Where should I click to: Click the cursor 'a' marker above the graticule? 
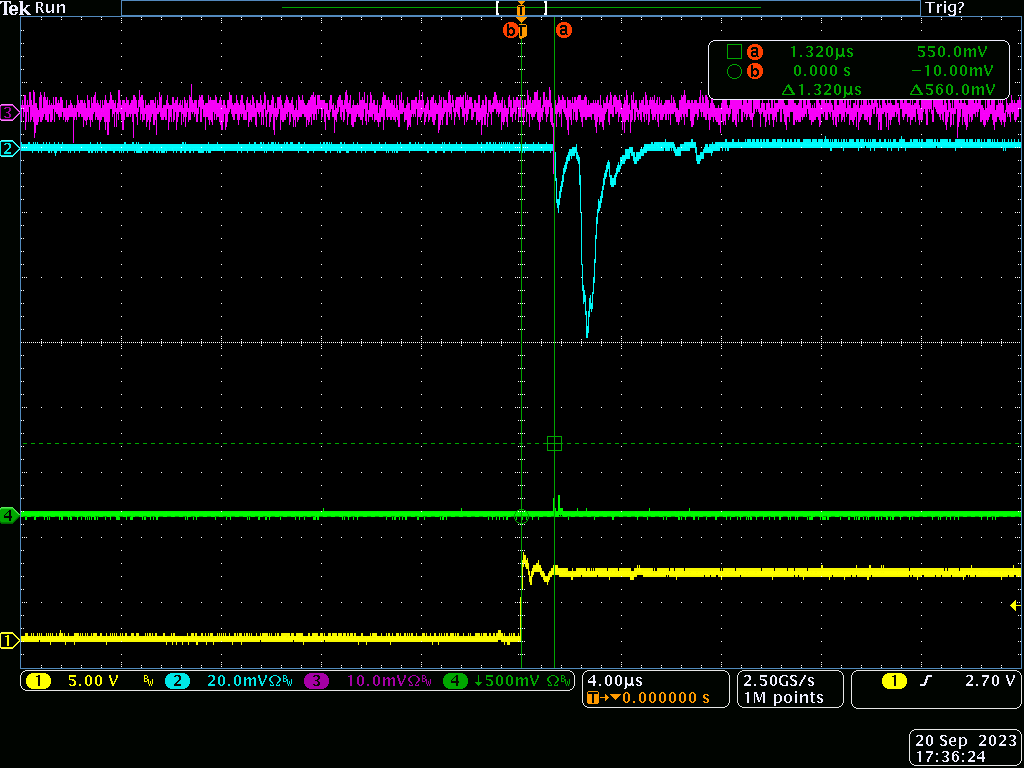pyautogui.click(x=564, y=30)
